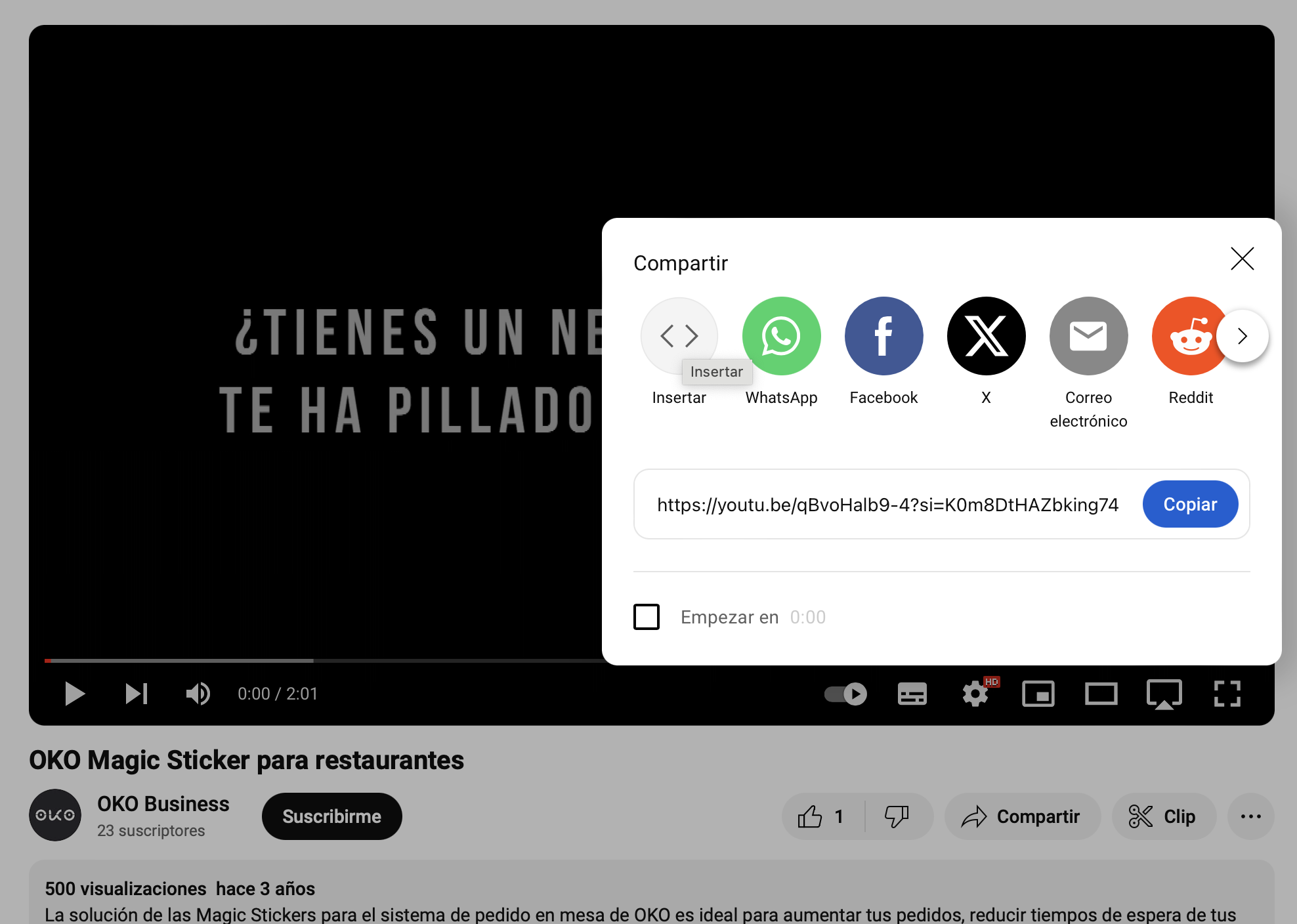Skip to next video
Image resolution: width=1297 pixels, height=924 pixels.
137,694
